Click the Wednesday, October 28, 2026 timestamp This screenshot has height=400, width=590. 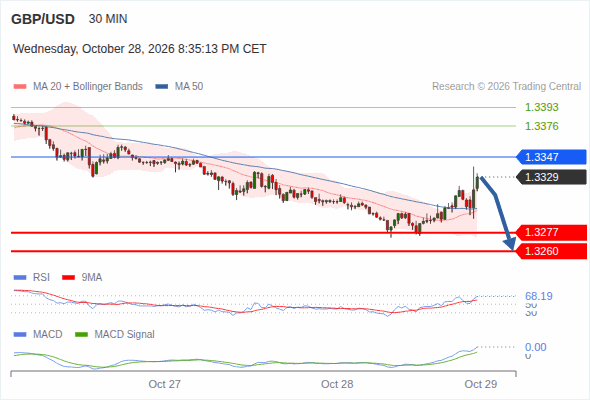click(x=140, y=49)
